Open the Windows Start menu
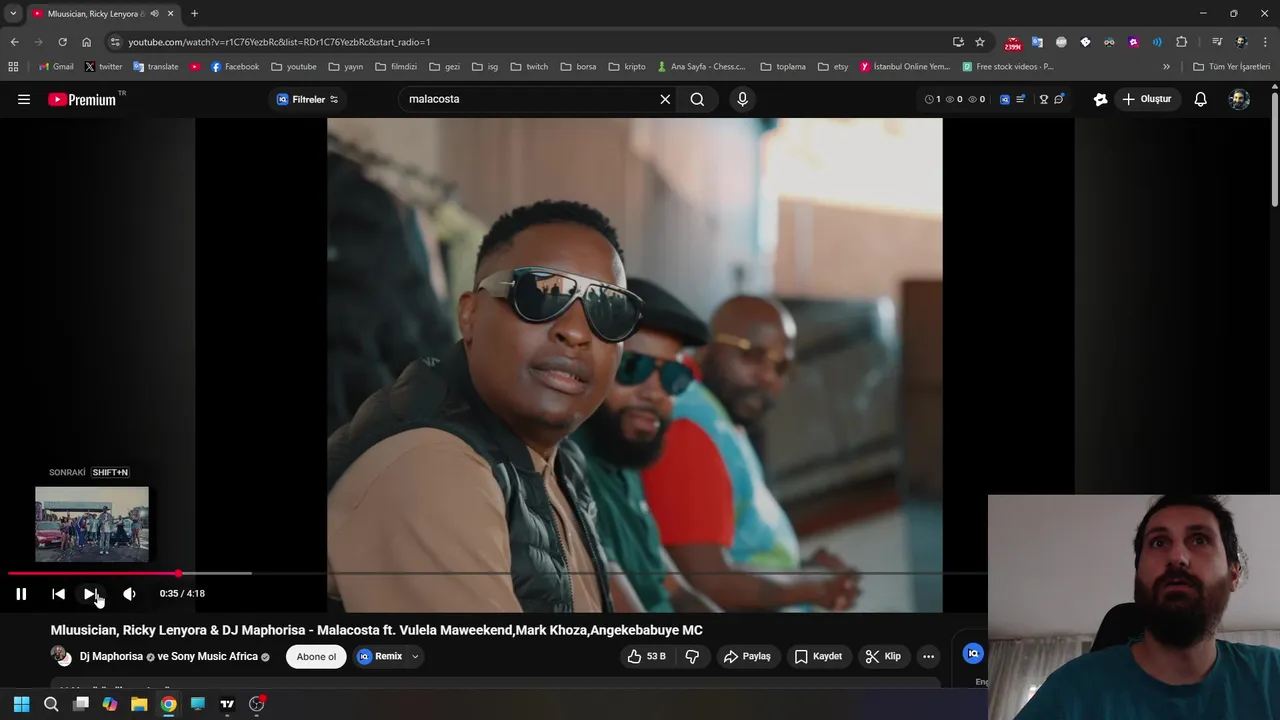Screen dimensions: 1280x720 pos(21,704)
